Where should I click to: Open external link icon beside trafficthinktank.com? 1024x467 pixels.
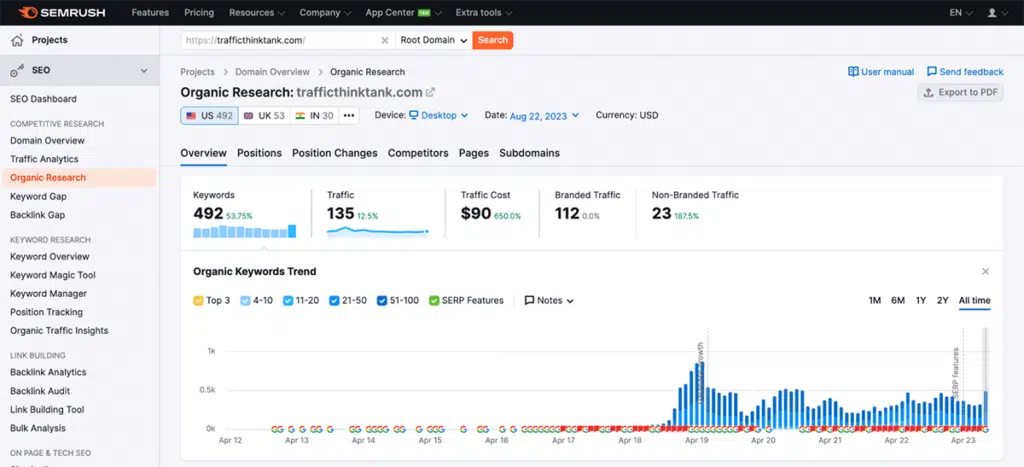[x=431, y=92]
